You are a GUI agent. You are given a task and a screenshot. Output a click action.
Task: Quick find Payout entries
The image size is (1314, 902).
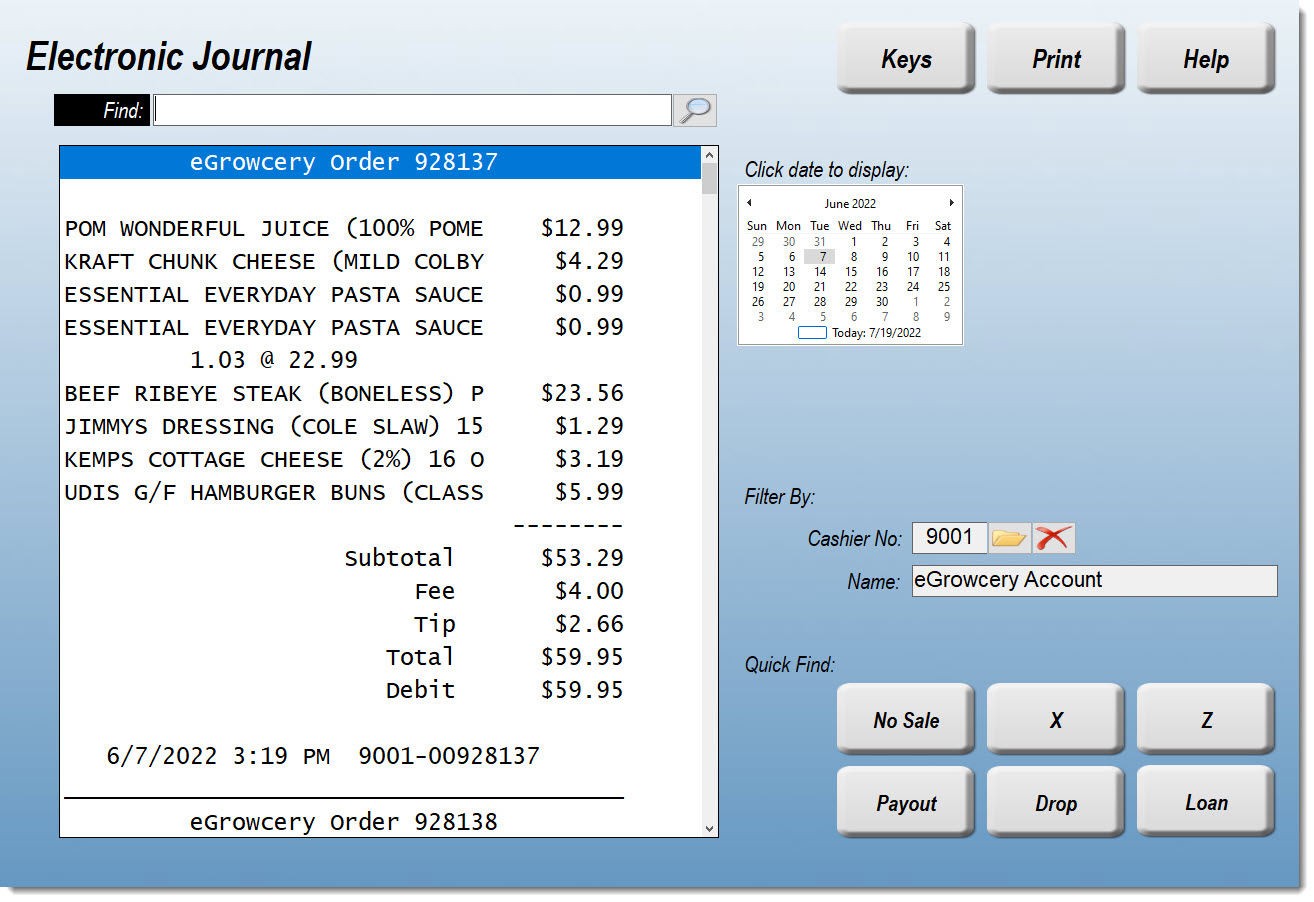[x=906, y=803]
